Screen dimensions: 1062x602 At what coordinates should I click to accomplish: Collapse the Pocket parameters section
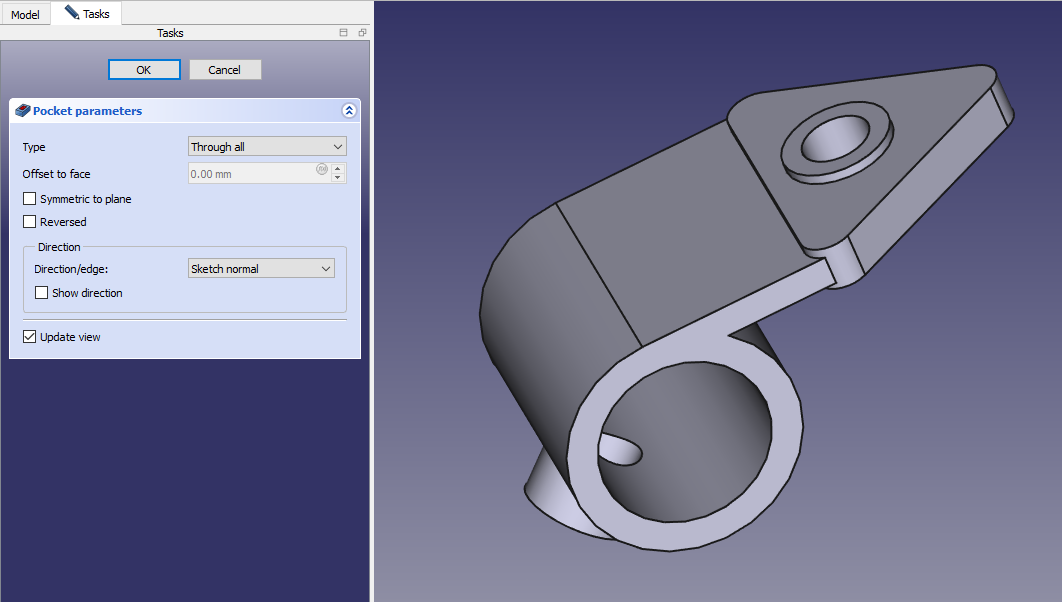coord(349,110)
